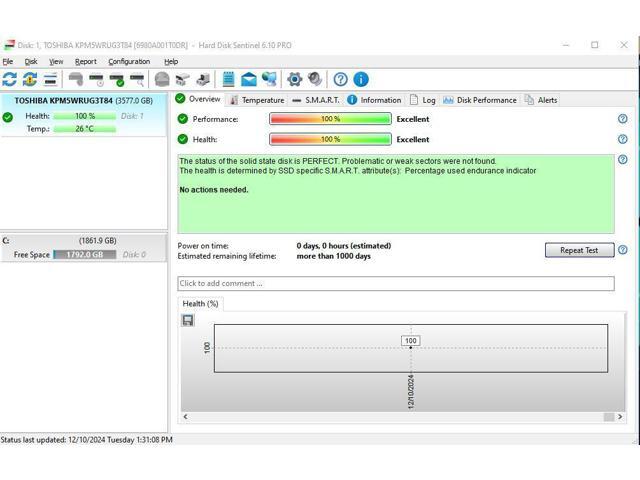Open settings via the blue gear icon
The height and width of the screenshot is (480, 640).
[294, 79]
